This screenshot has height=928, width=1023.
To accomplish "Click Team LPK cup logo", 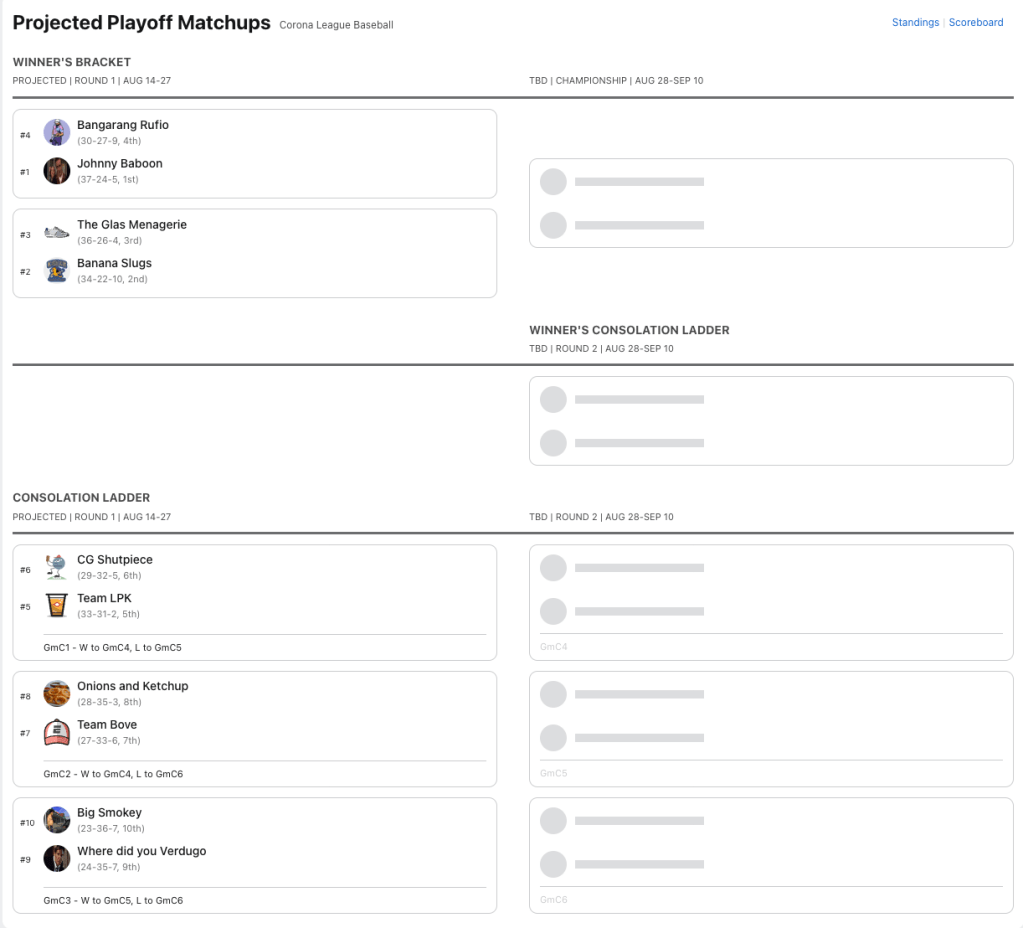I will tap(57, 606).
